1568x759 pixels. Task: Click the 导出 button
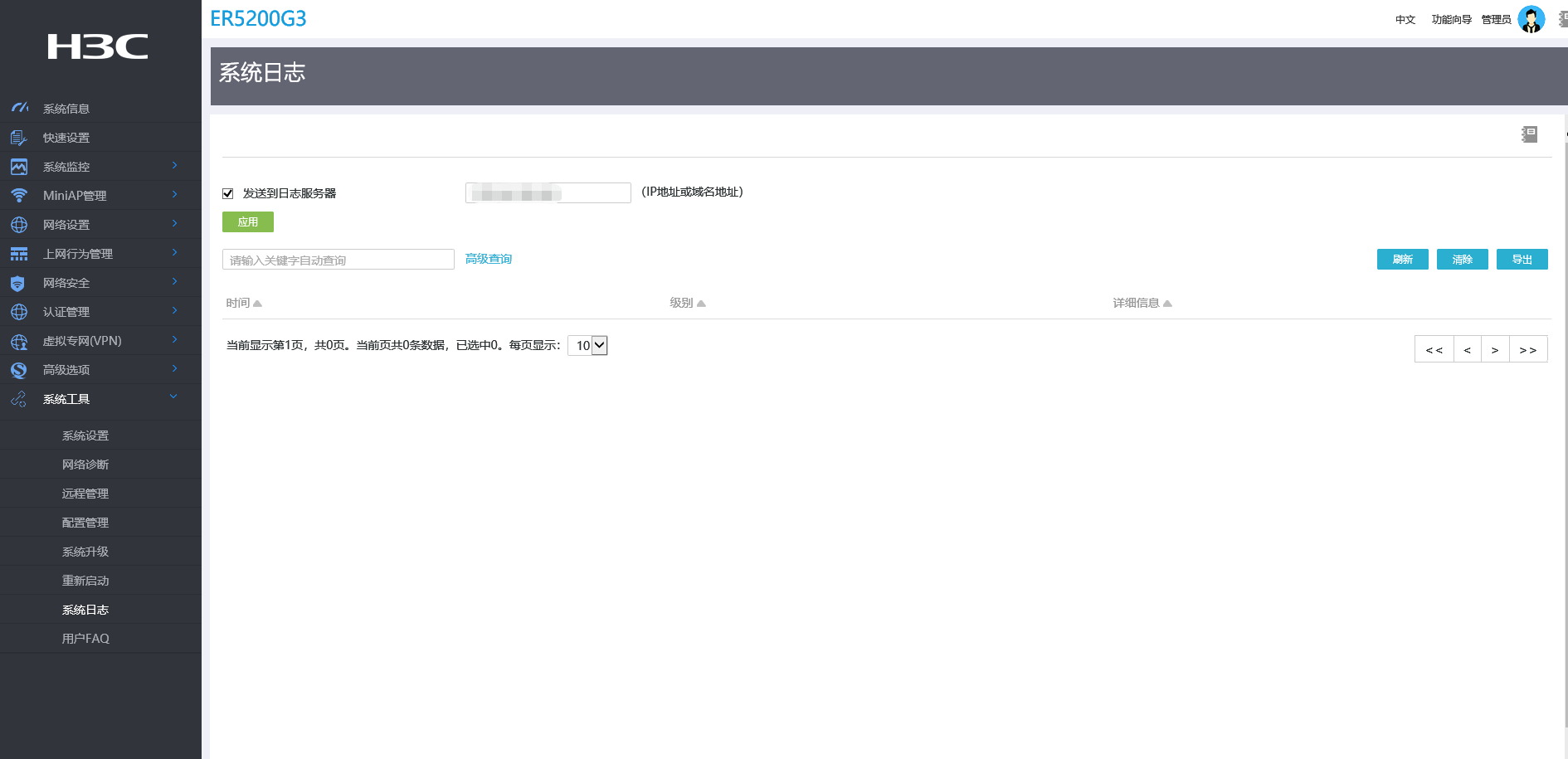pyautogui.click(x=1522, y=260)
